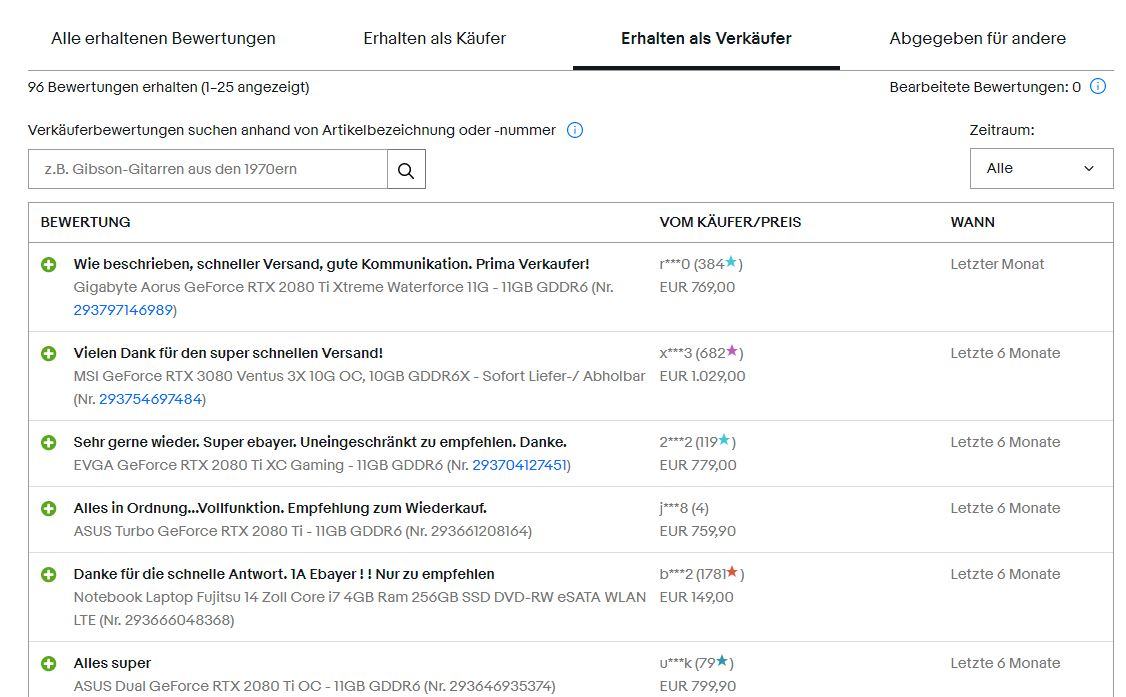Click turquoise star next to buyer r***0
Screen dimensions: 1126x697
pos(731,262)
